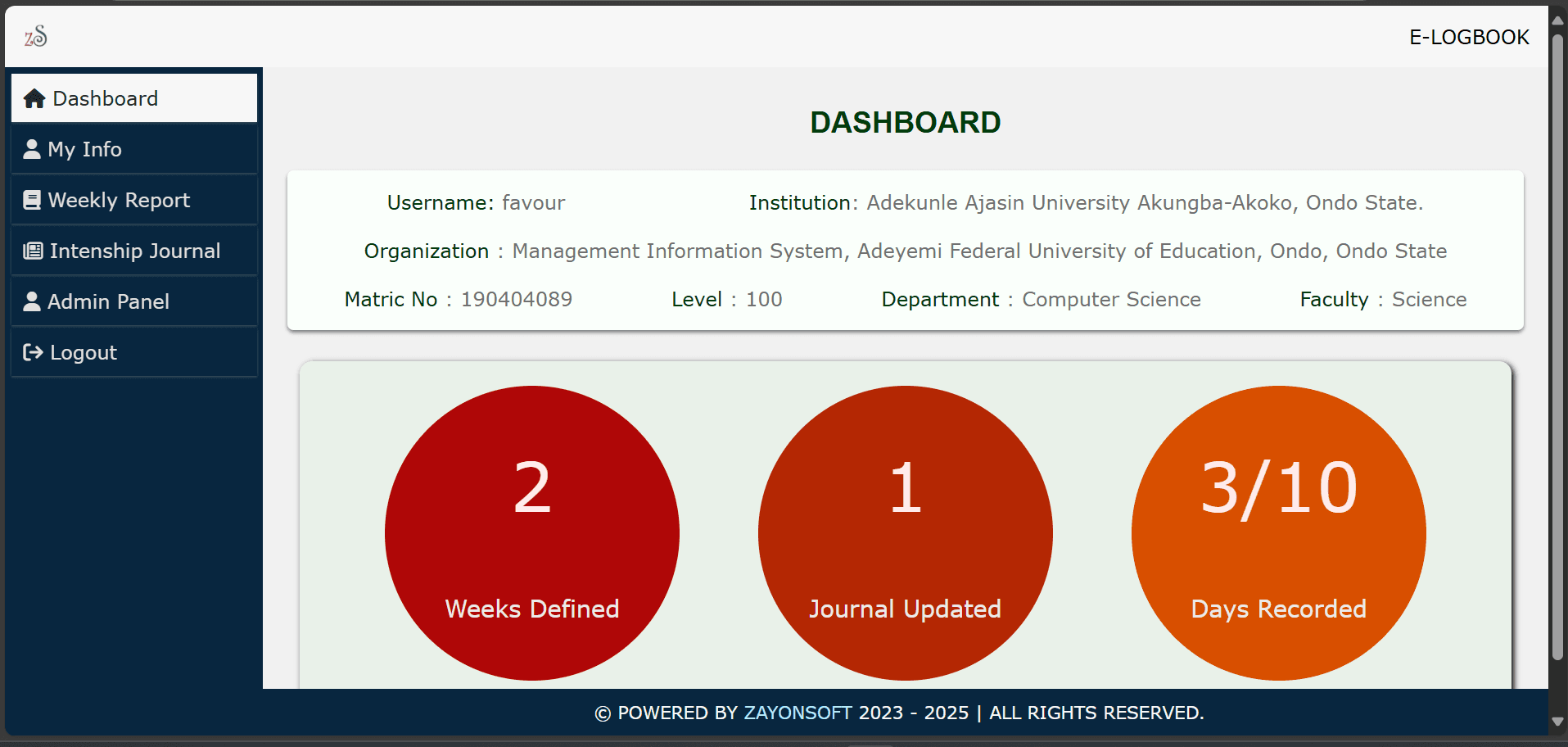Click the Internship Journal newspaper icon
Screen dimensions: 1568x747
33,251
